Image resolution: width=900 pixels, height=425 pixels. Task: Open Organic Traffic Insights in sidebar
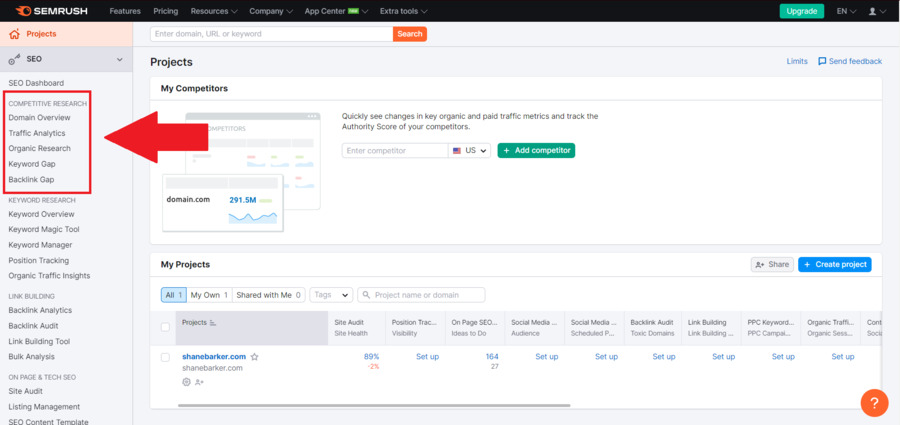point(49,276)
